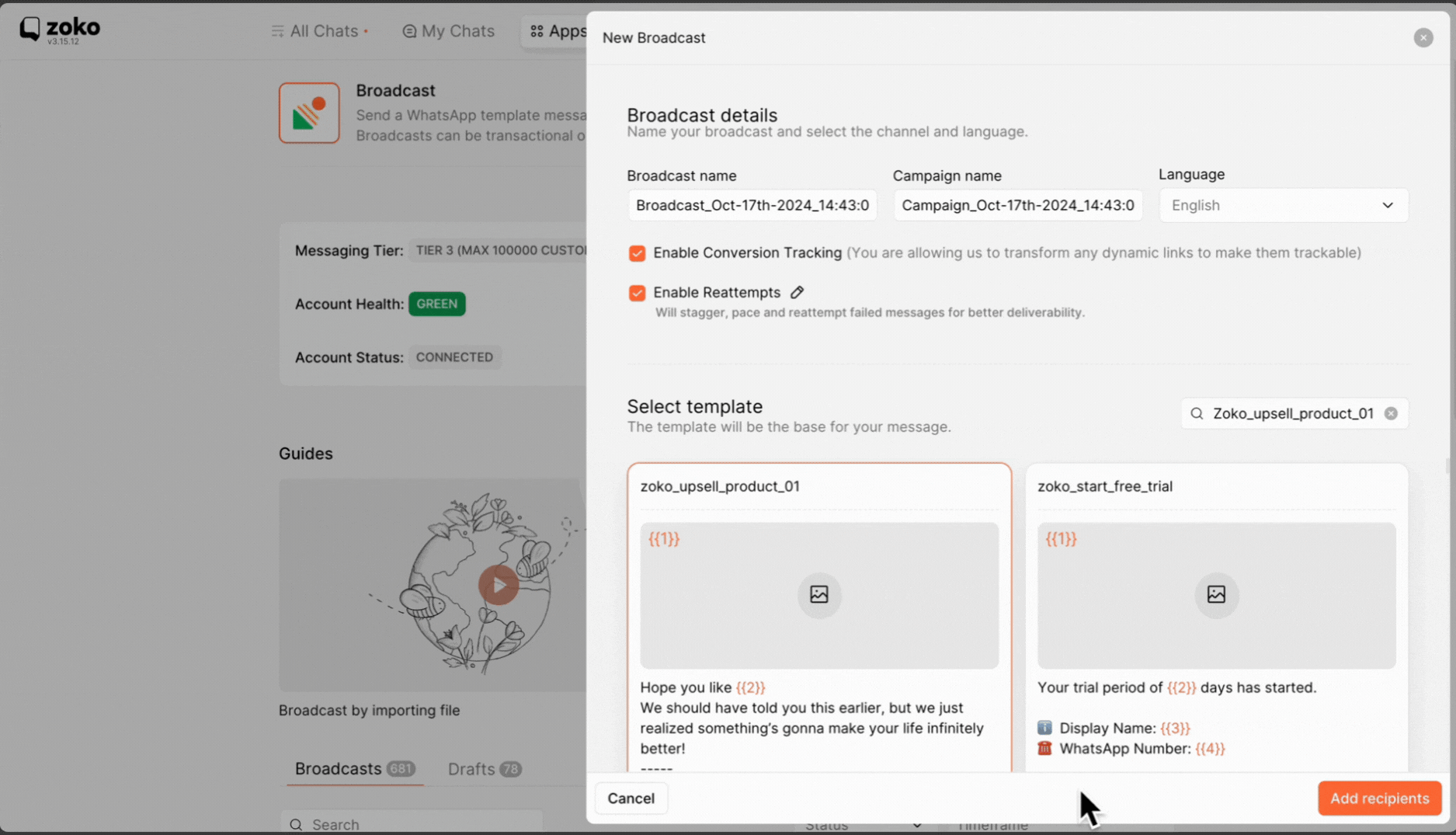Click image placeholder icon in zoko_start_free_trial
1456x835 pixels.
[x=1216, y=595]
